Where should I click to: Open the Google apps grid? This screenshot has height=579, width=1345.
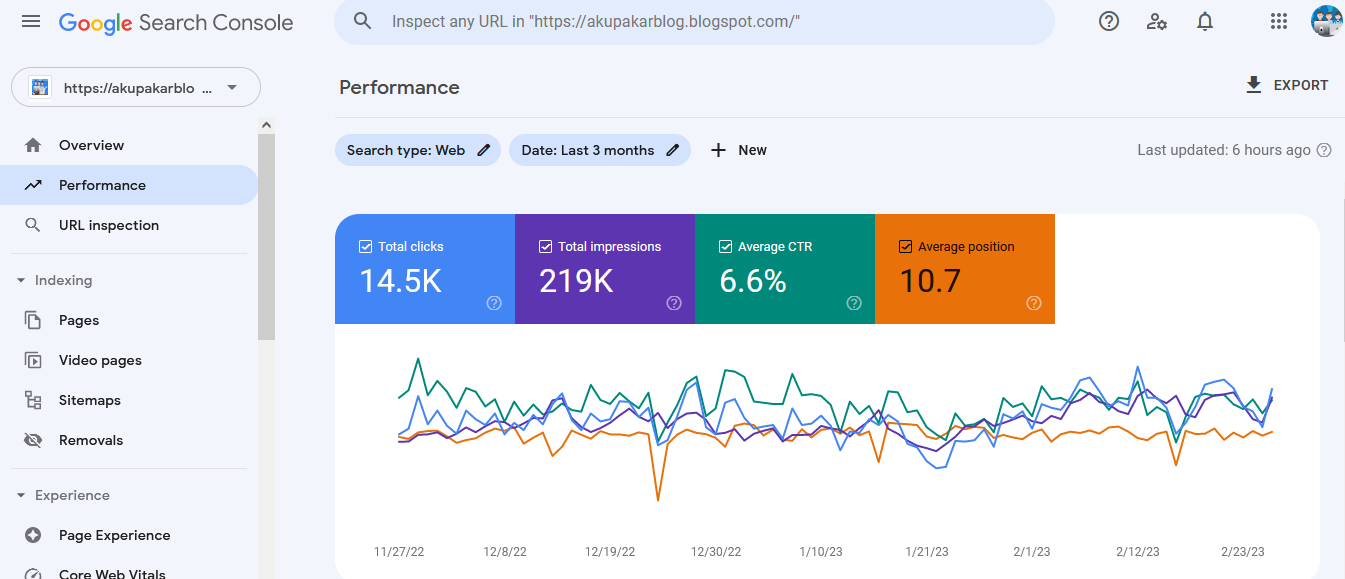click(x=1278, y=21)
